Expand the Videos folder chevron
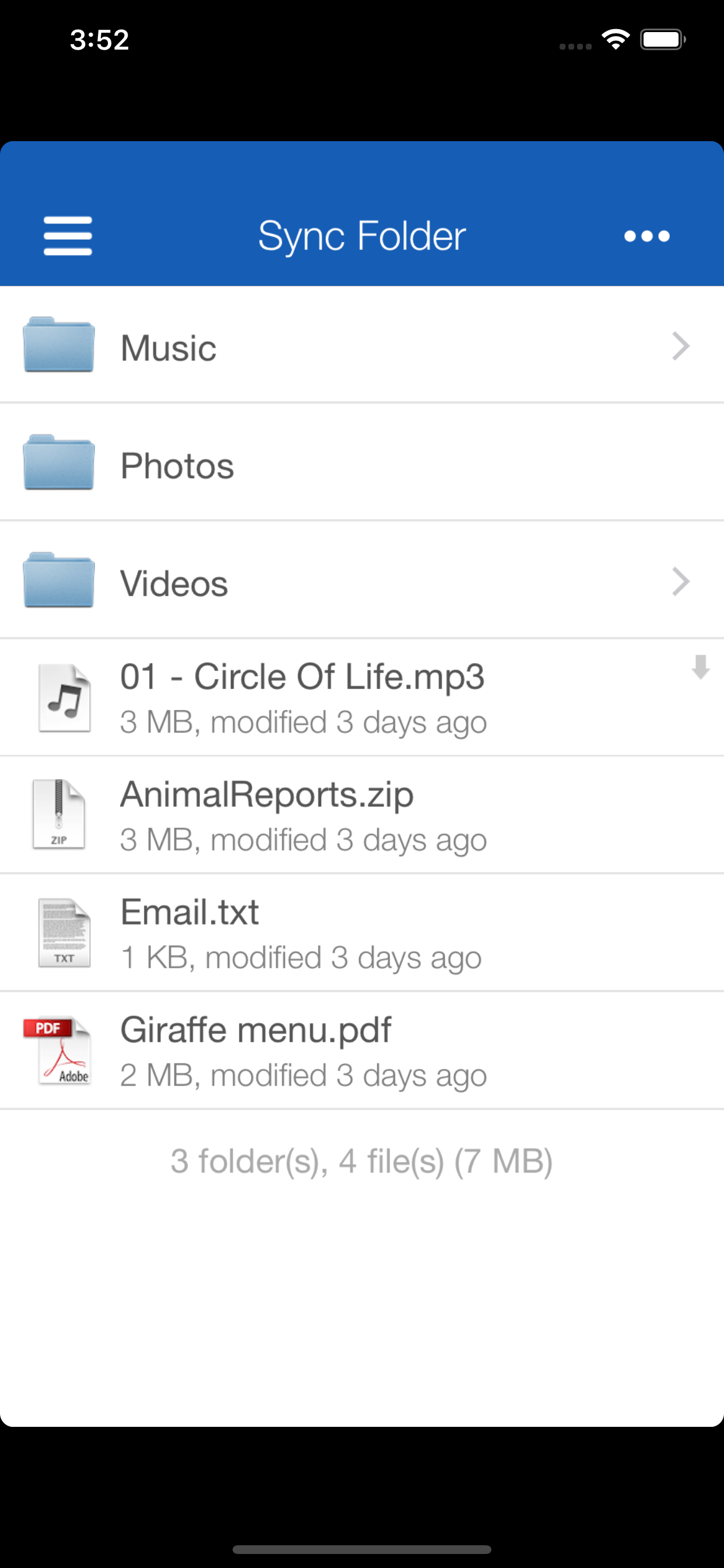 681,582
